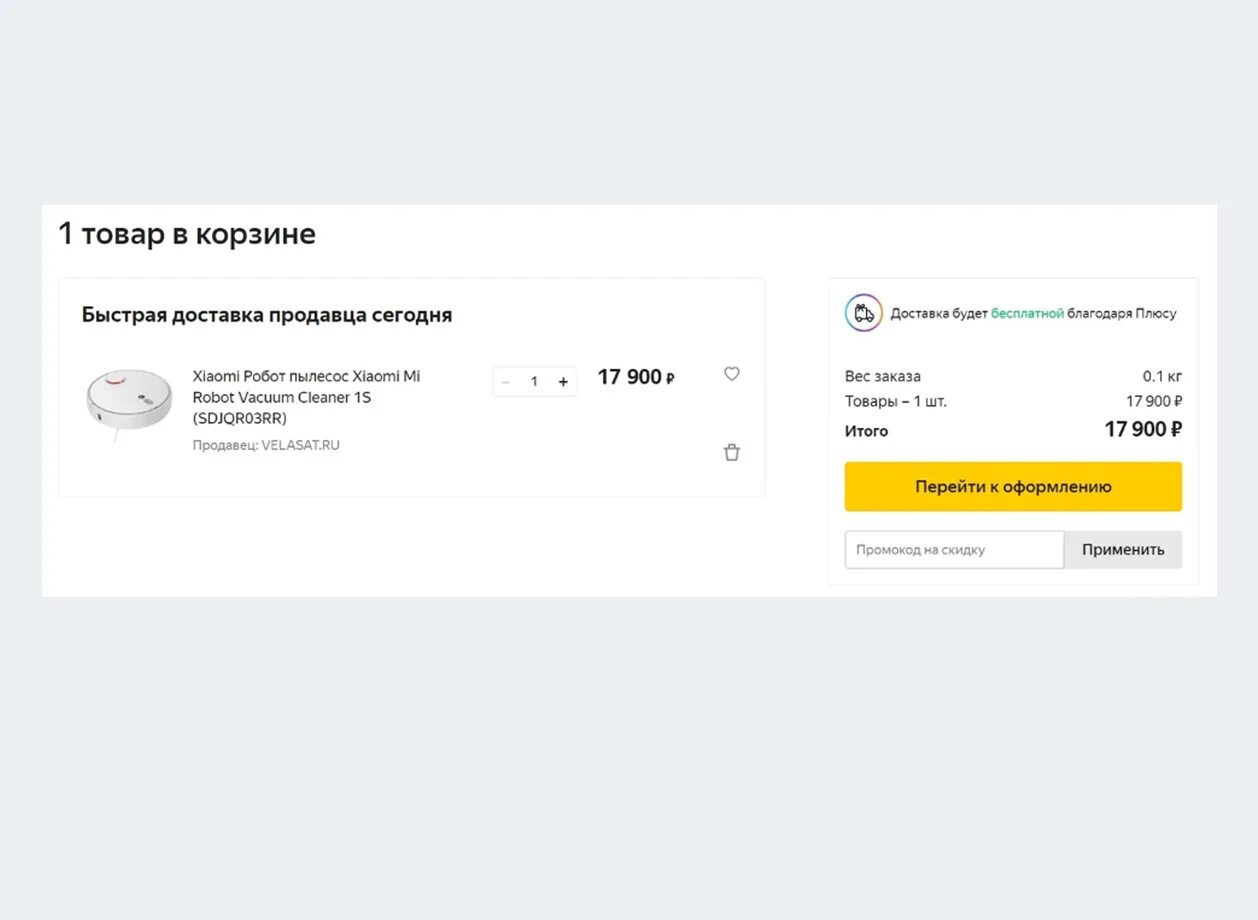Click the Plus delivery gift truck icon
This screenshot has width=1258, height=920.
[864, 313]
